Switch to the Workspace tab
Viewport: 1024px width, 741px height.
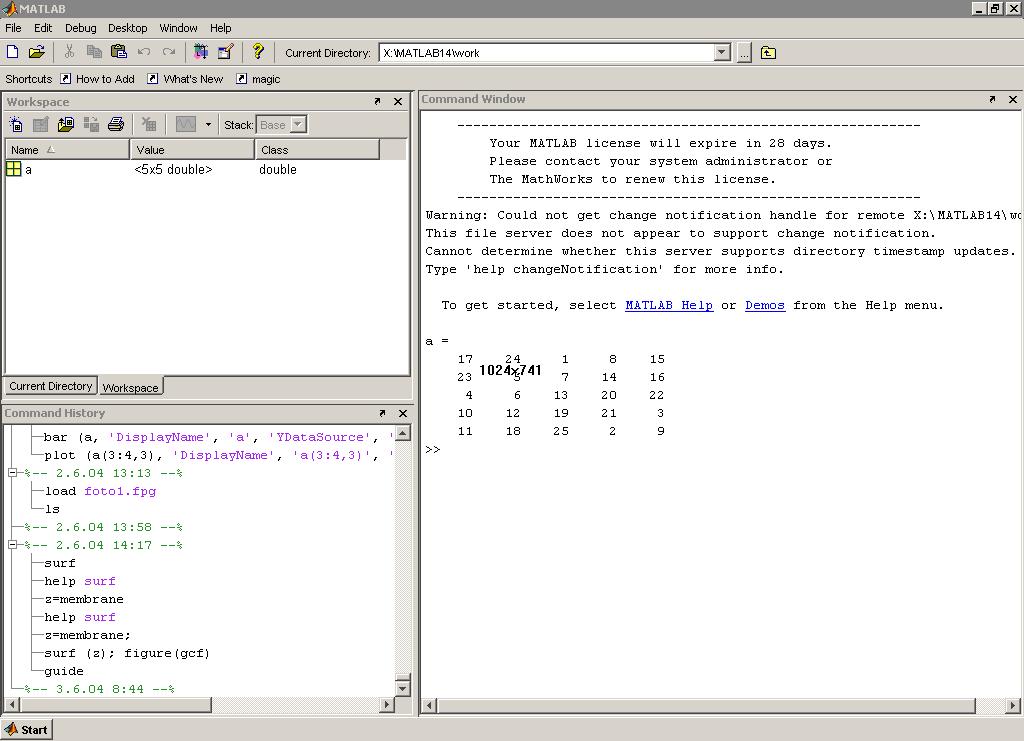coord(131,387)
